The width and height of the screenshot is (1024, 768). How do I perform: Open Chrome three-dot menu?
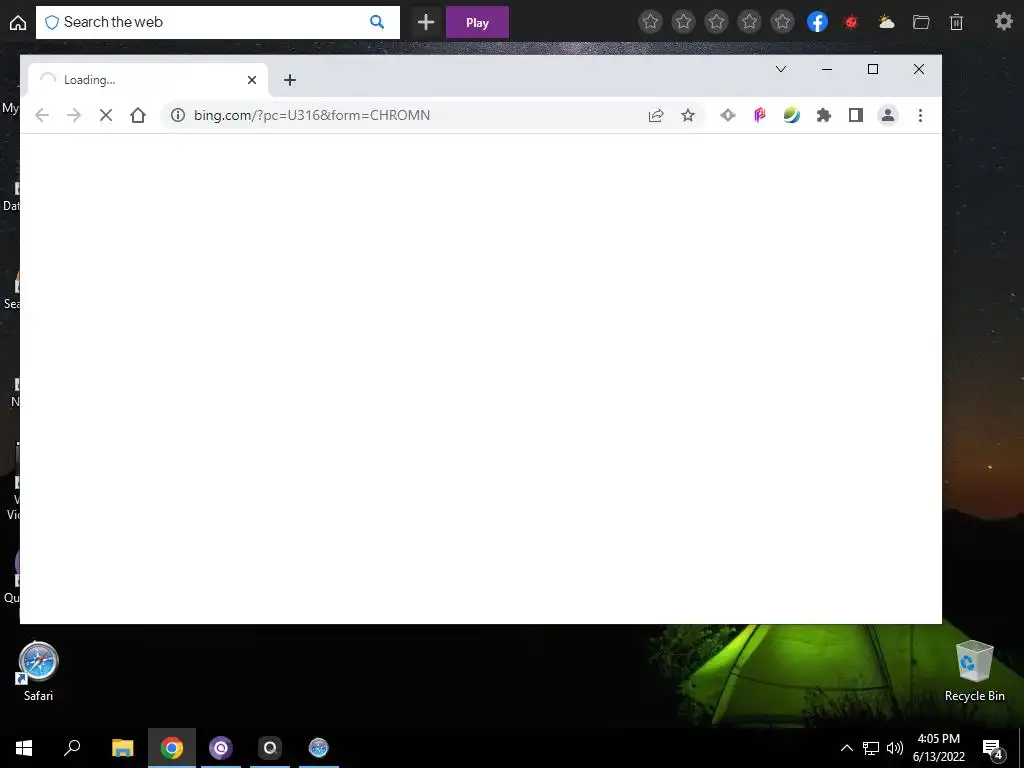[920, 116]
